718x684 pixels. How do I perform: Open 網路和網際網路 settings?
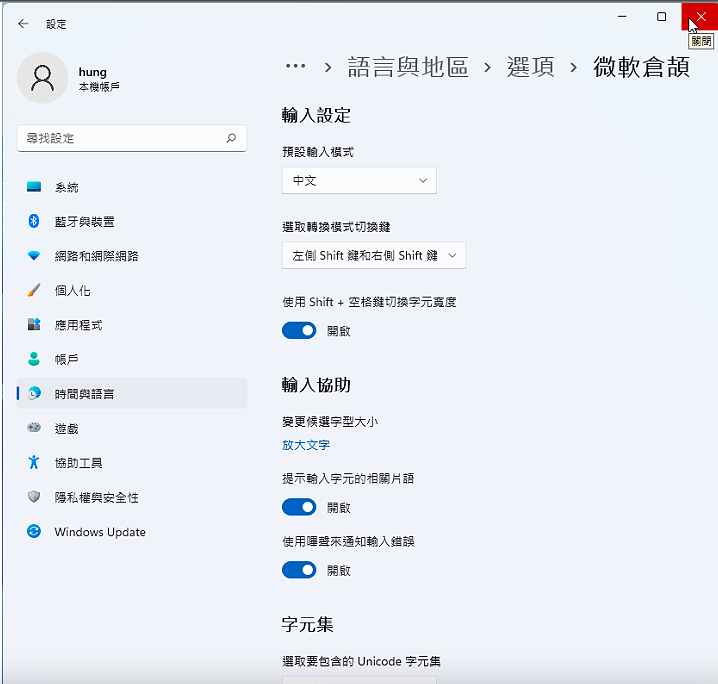pos(132,255)
